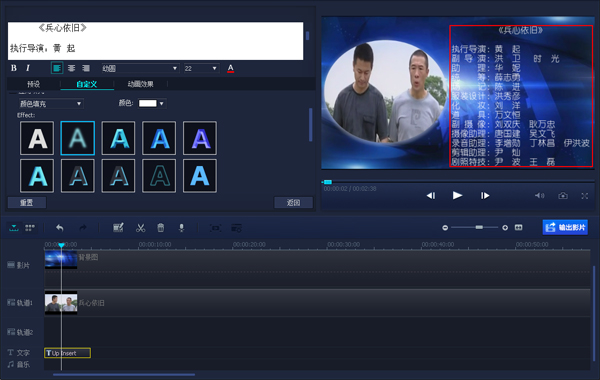The width and height of the screenshot is (600, 380).
Task: Select the 兵心依旧 clip on 轨道1
Action: click(x=61, y=303)
